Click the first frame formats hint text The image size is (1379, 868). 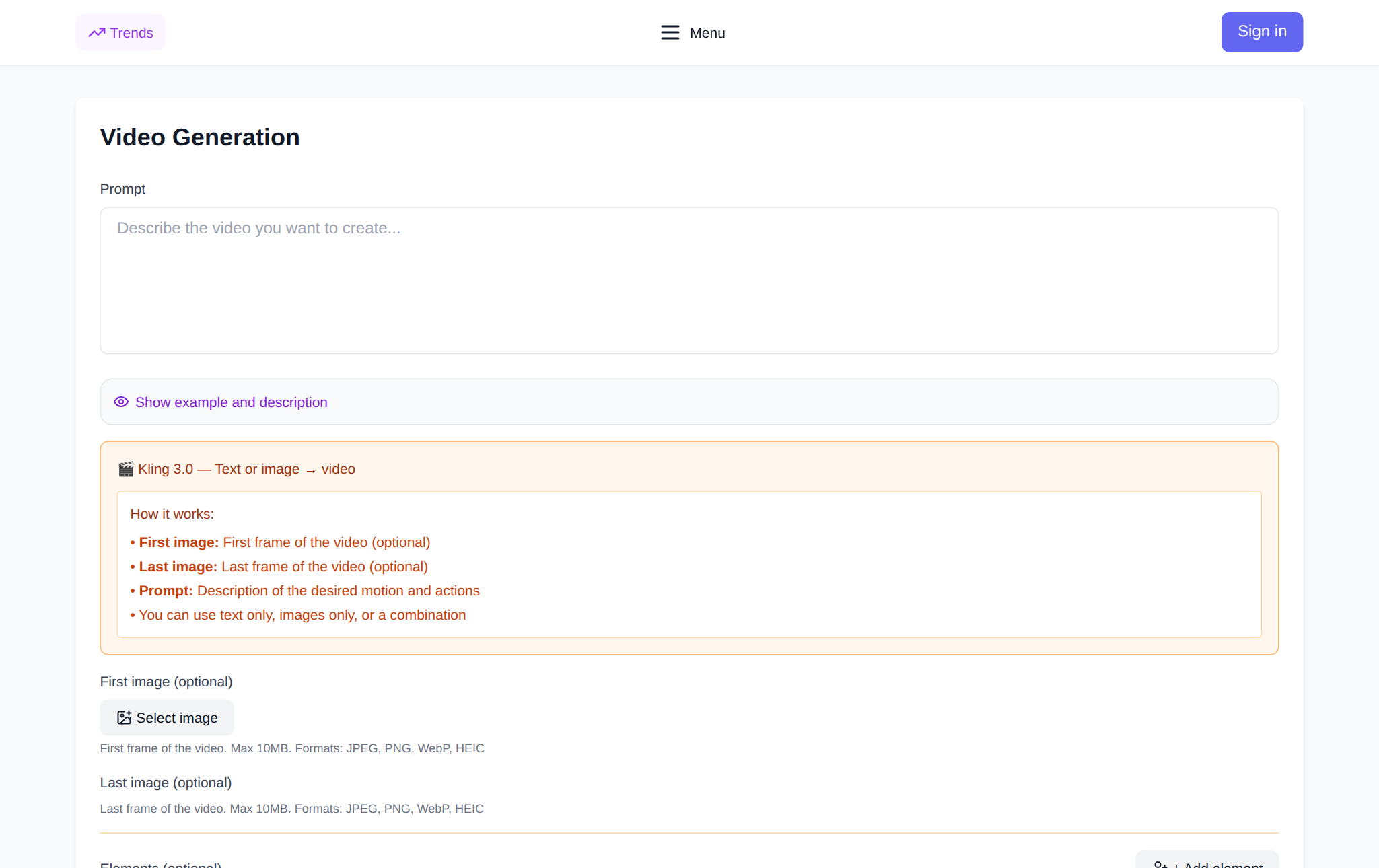292,748
